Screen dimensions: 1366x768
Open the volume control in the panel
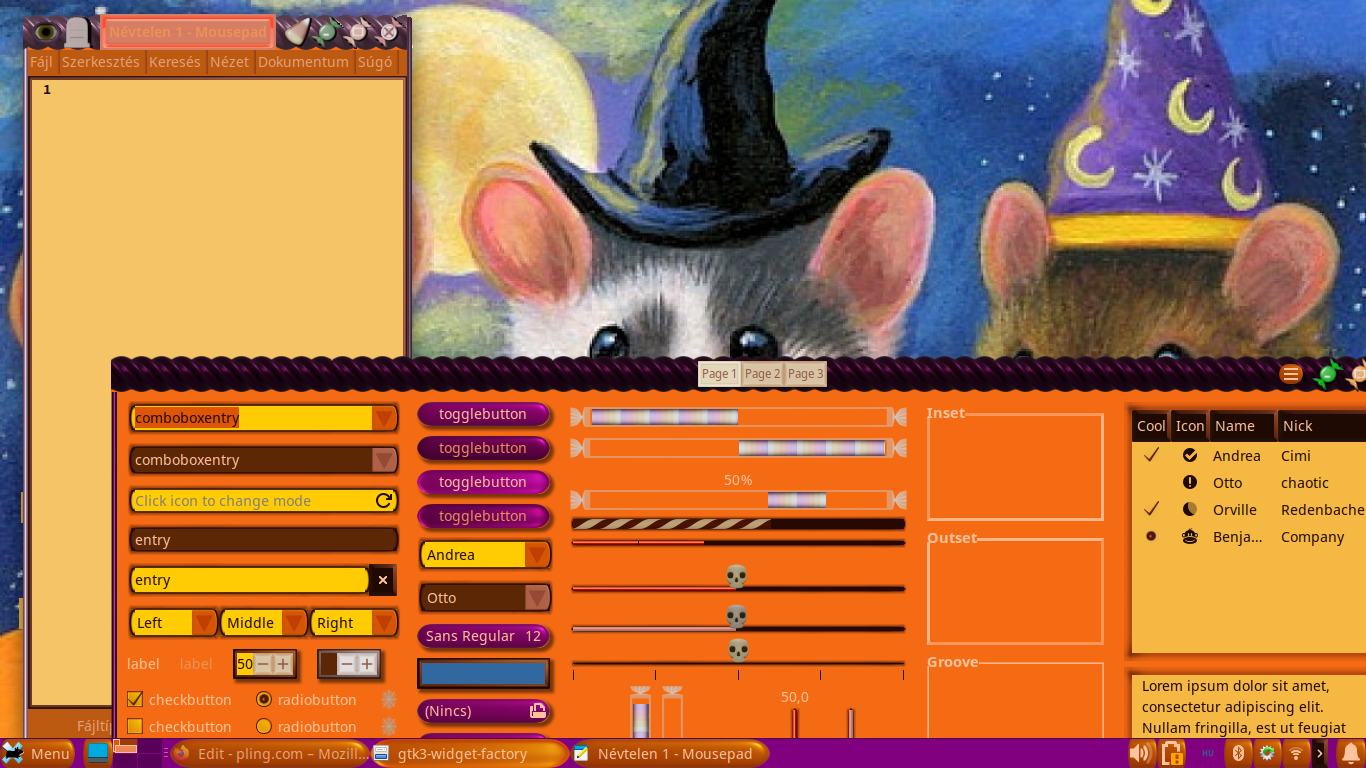pos(1140,753)
